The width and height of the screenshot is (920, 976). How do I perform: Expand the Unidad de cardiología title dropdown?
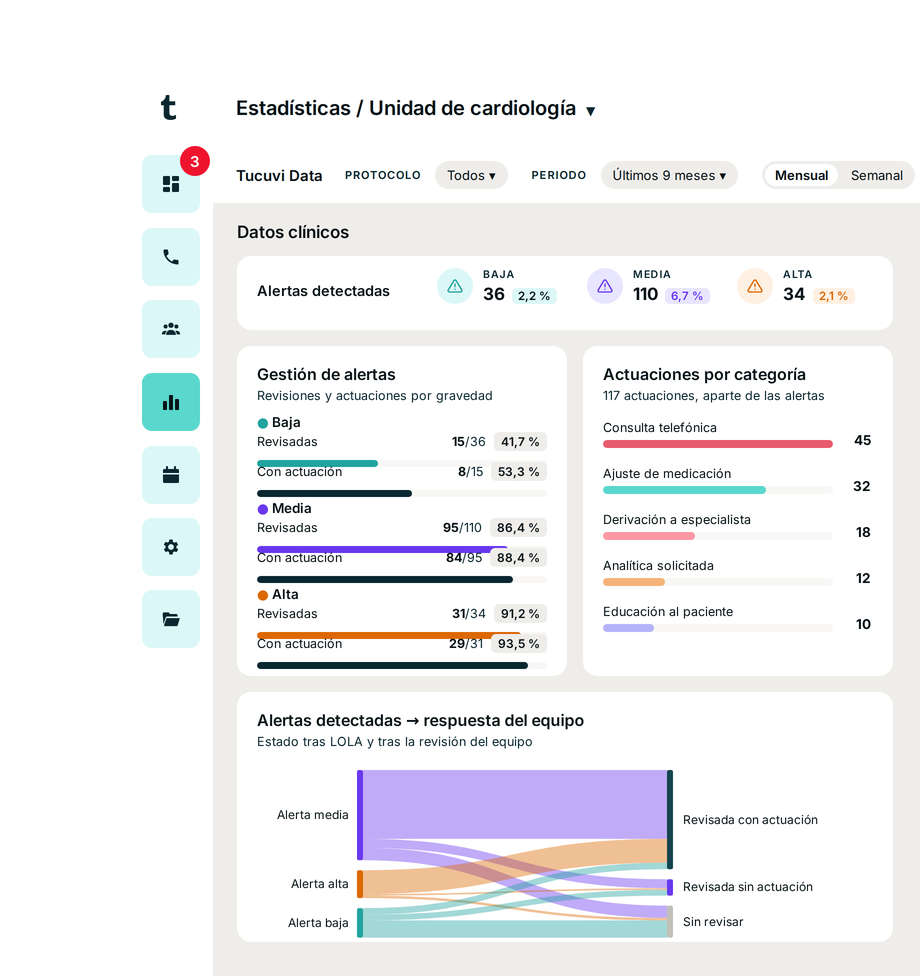click(x=591, y=111)
